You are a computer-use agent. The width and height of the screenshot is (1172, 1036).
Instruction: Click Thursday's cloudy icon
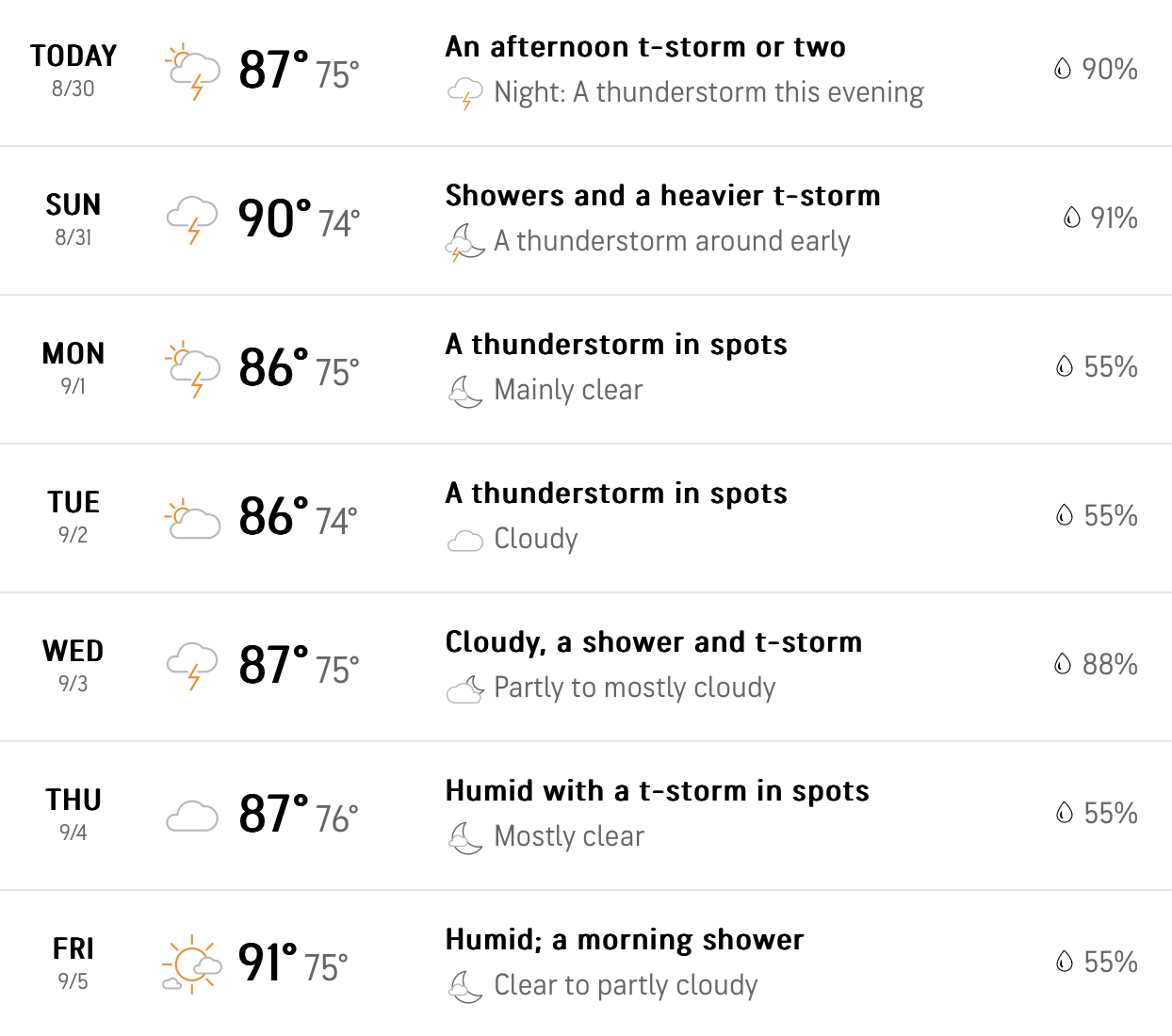pyautogui.click(x=192, y=816)
